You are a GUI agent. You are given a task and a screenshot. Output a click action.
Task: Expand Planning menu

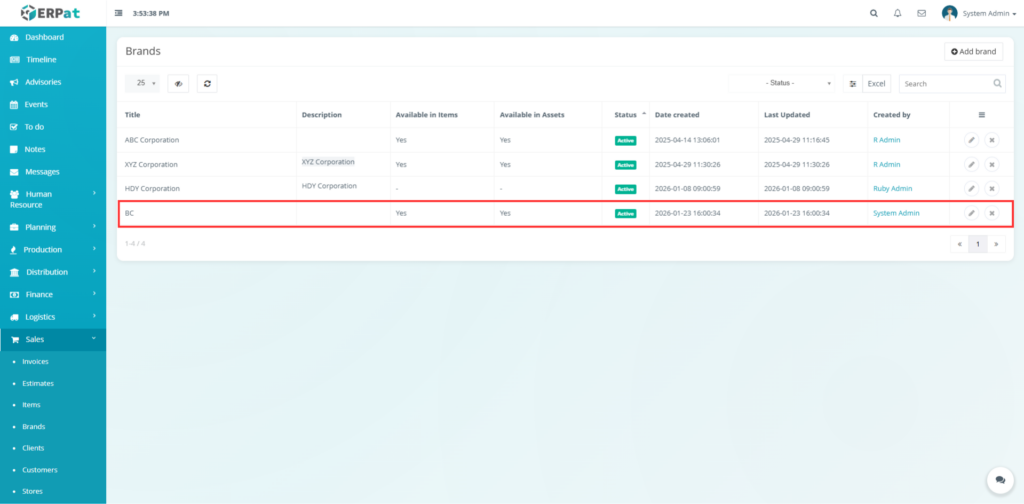(53, 227)
